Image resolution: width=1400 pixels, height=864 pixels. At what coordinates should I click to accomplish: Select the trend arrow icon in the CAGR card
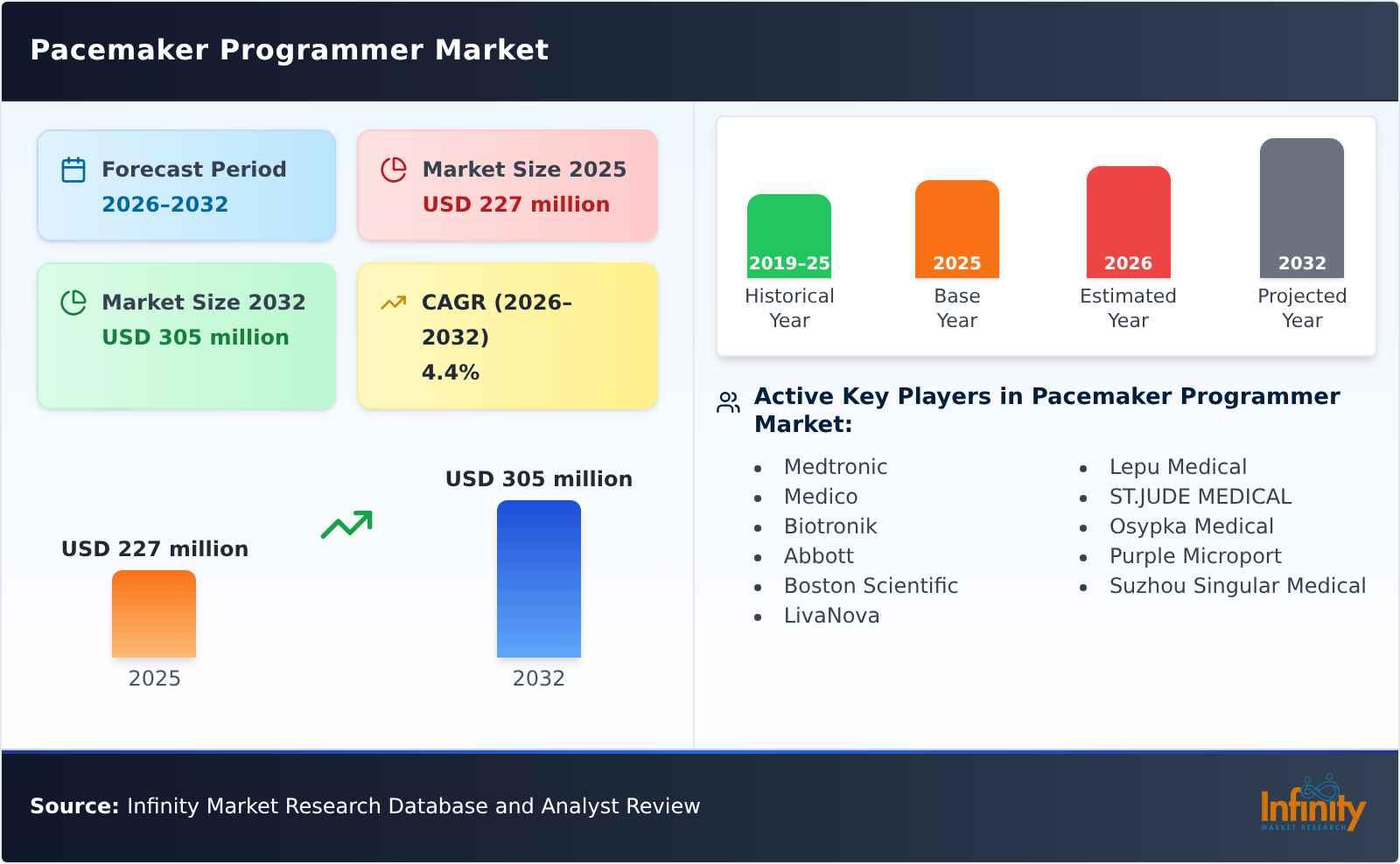point(394,302)
